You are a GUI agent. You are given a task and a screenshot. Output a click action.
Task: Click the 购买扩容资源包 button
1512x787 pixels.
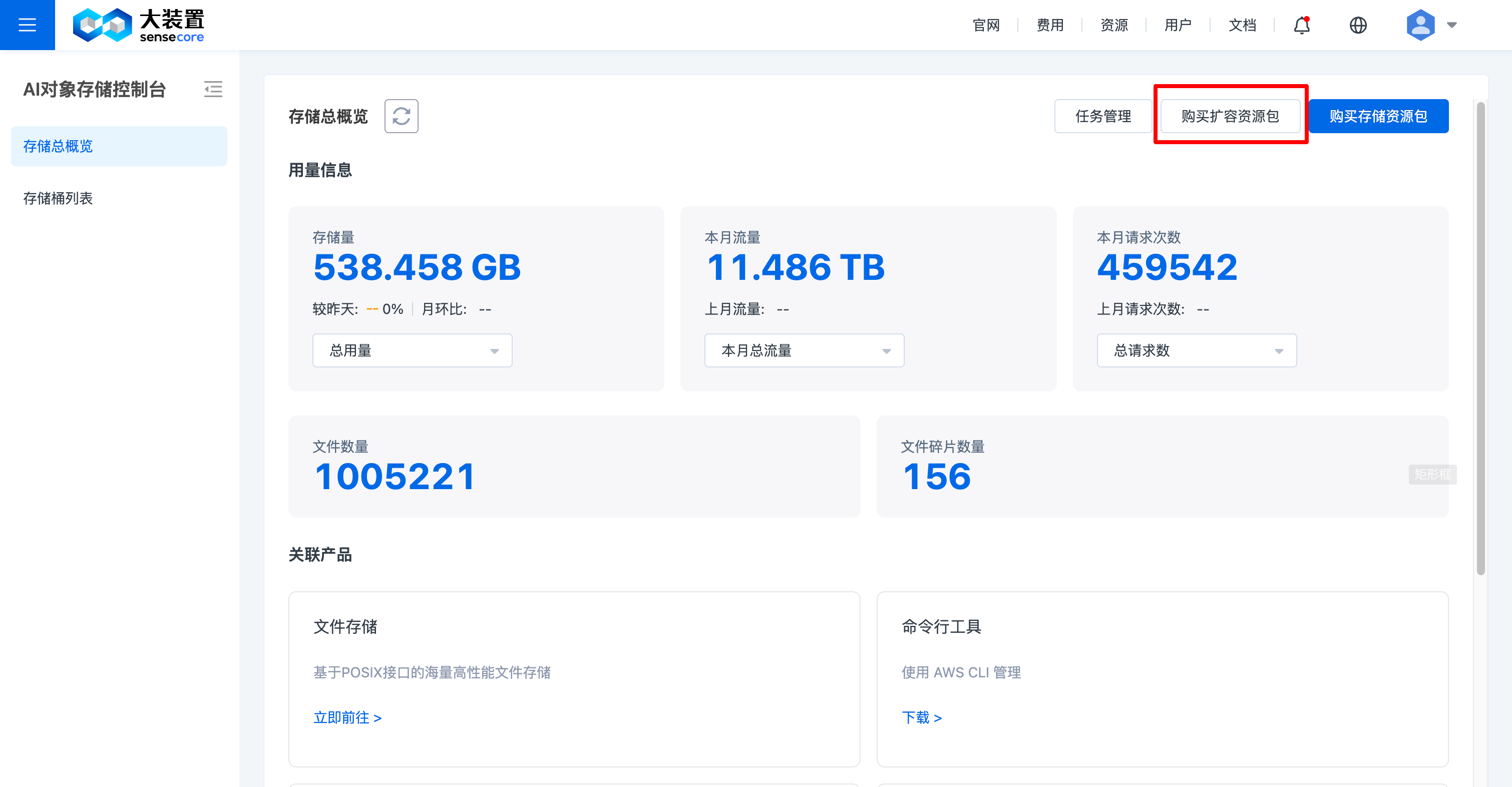point(1230,116)
